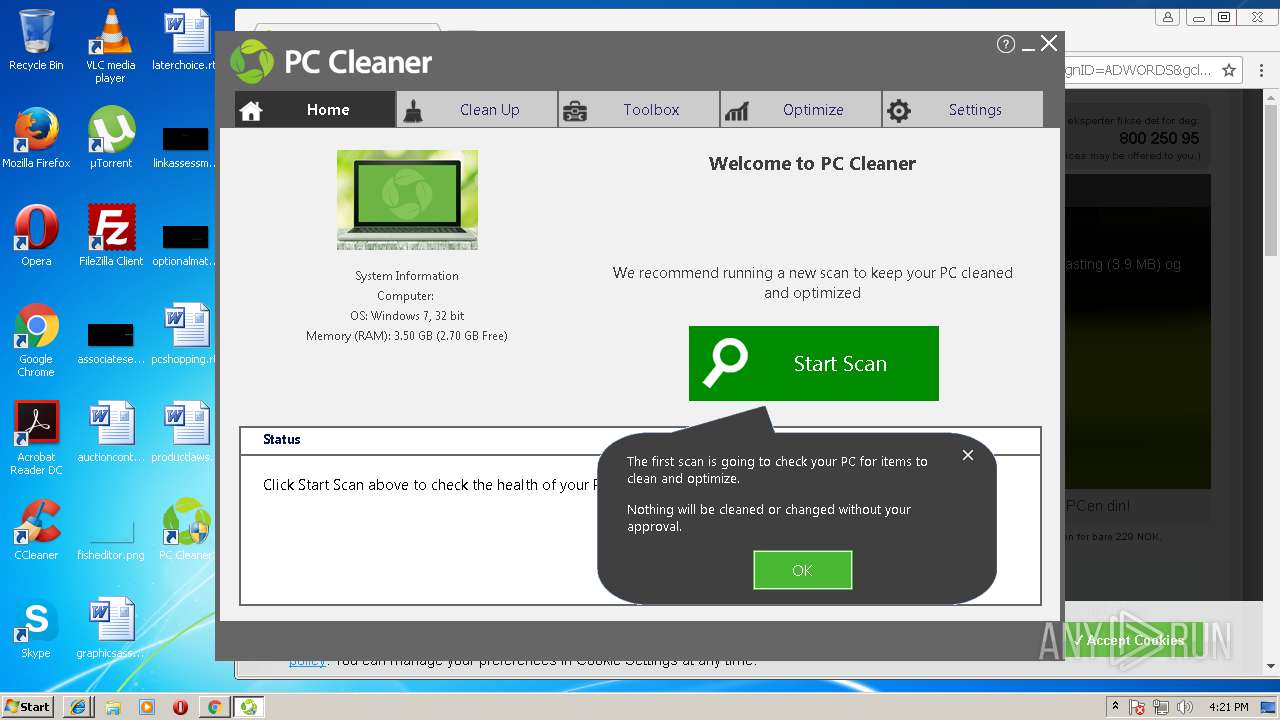1280x720 pixels.
Task: Click the house icon on Home tab
Action: [x=251, y=111]
